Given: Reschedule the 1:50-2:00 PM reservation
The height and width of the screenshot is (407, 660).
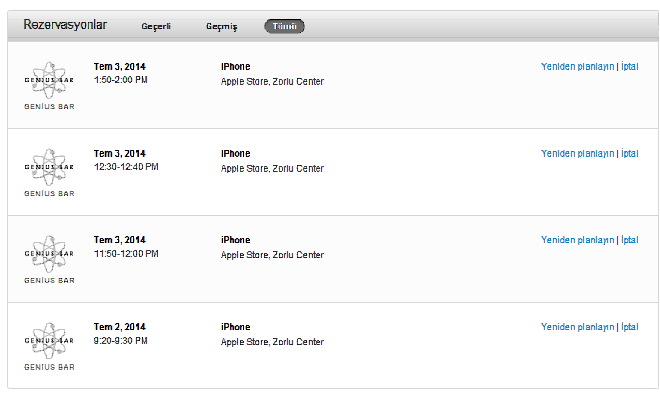Looking at the screenshot, I should tap(578, 67).
